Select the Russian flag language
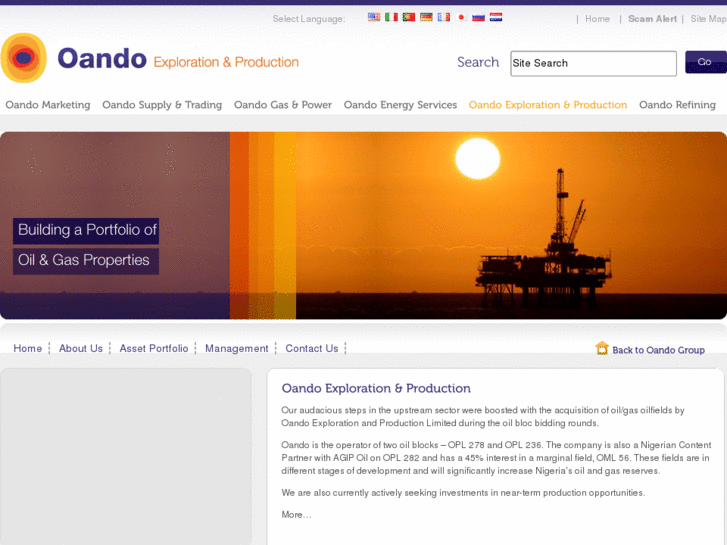 click(478, 17)
